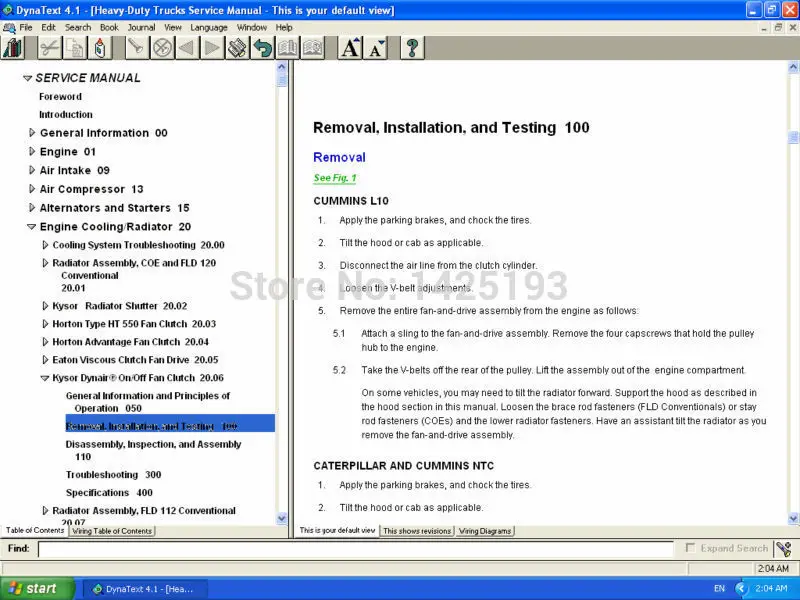Collapse the SERVICE MANUAL root node

[x=27, y=78]
